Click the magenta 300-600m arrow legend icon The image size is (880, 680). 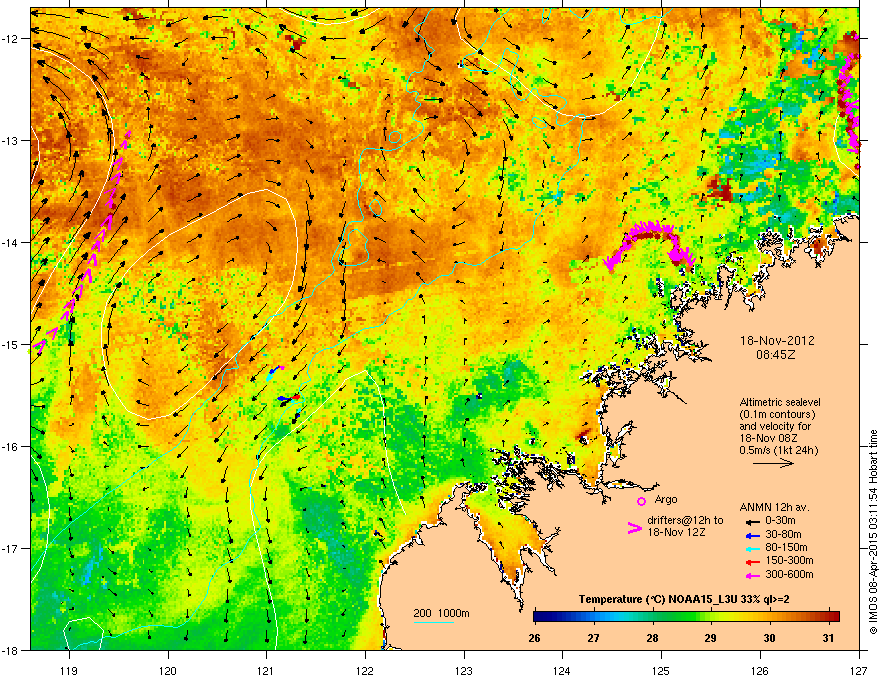coord(752,575)
